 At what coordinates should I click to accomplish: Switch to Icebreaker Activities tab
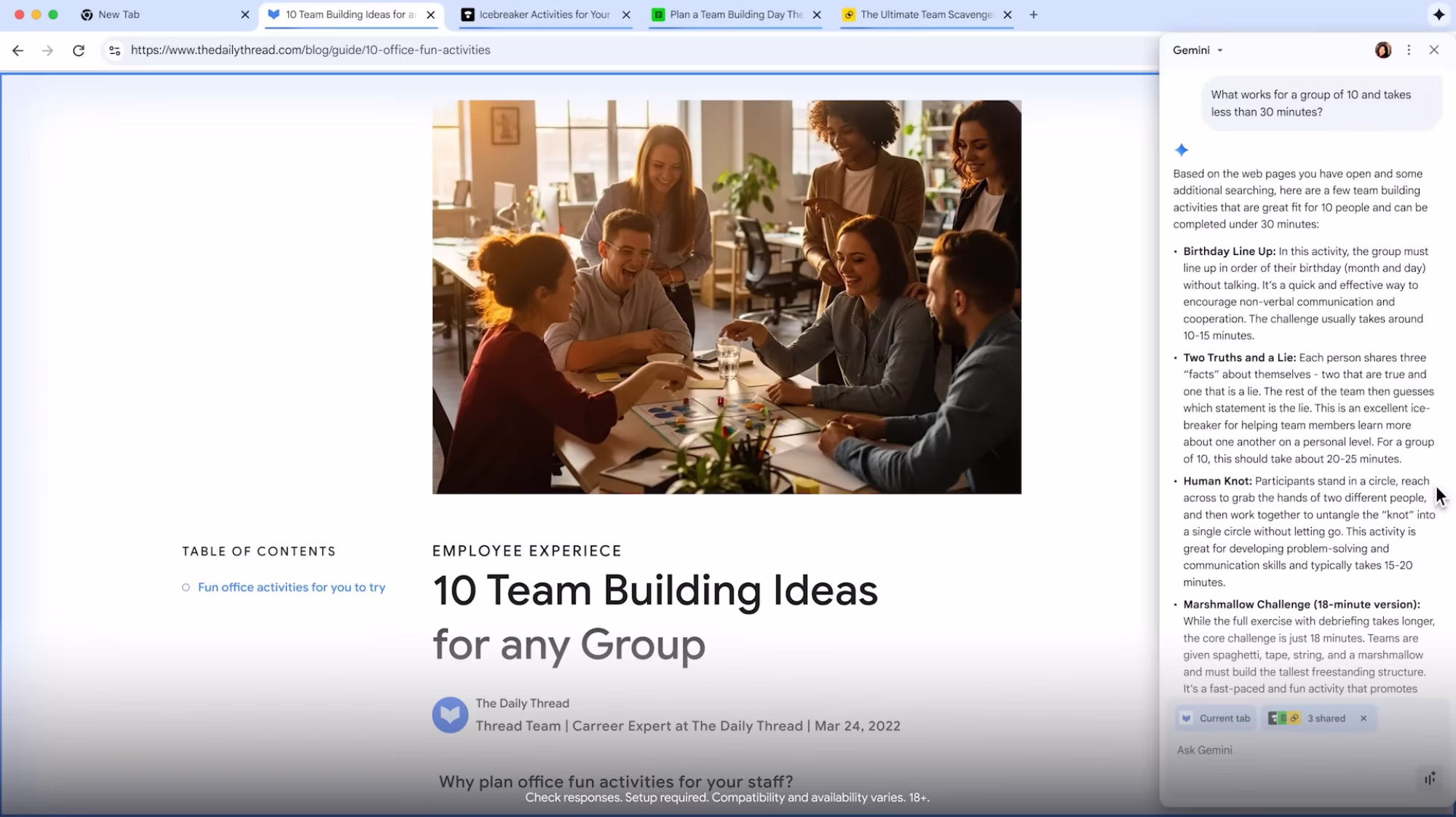click(542, 15)
